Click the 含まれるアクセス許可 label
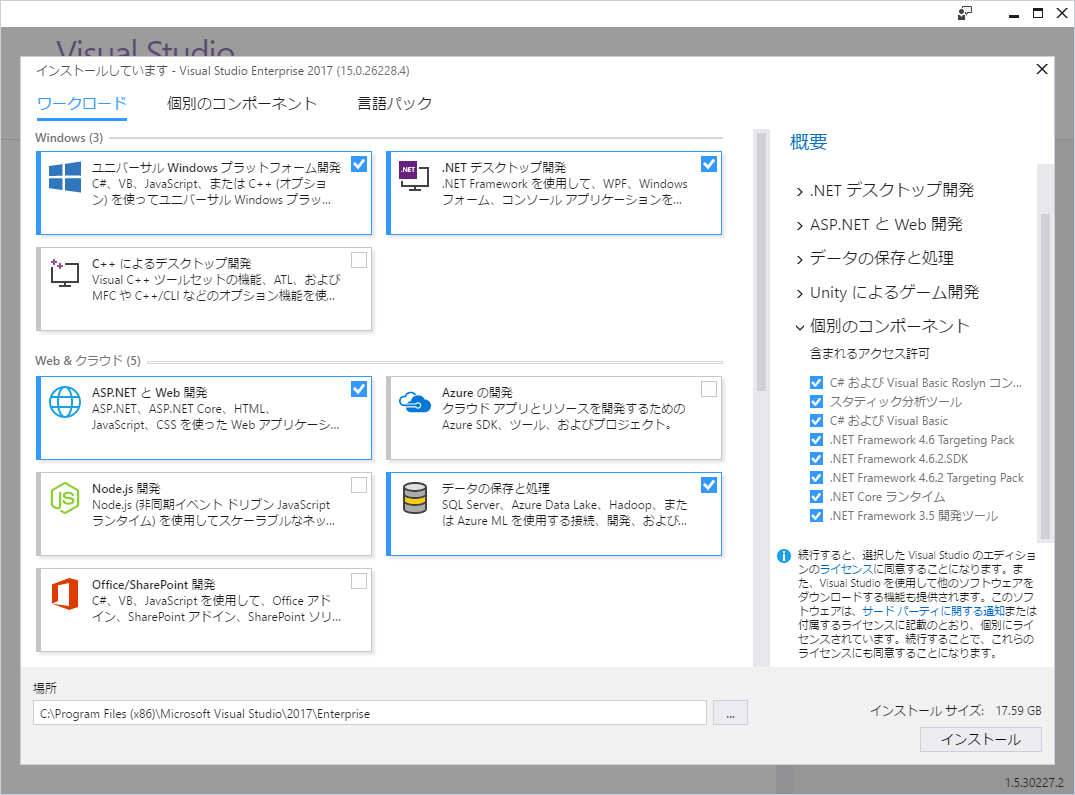Image resolution: width=1075 pixels, height=795 pixels. [869, 354]
